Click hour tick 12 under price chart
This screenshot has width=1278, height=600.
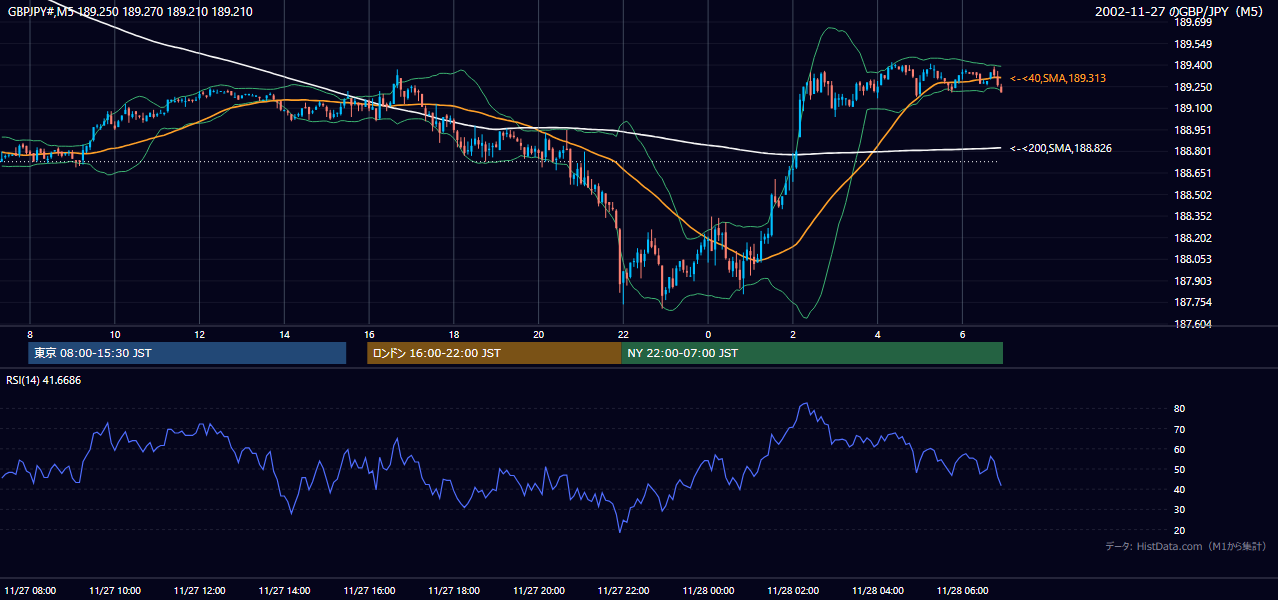coord(200,334)
